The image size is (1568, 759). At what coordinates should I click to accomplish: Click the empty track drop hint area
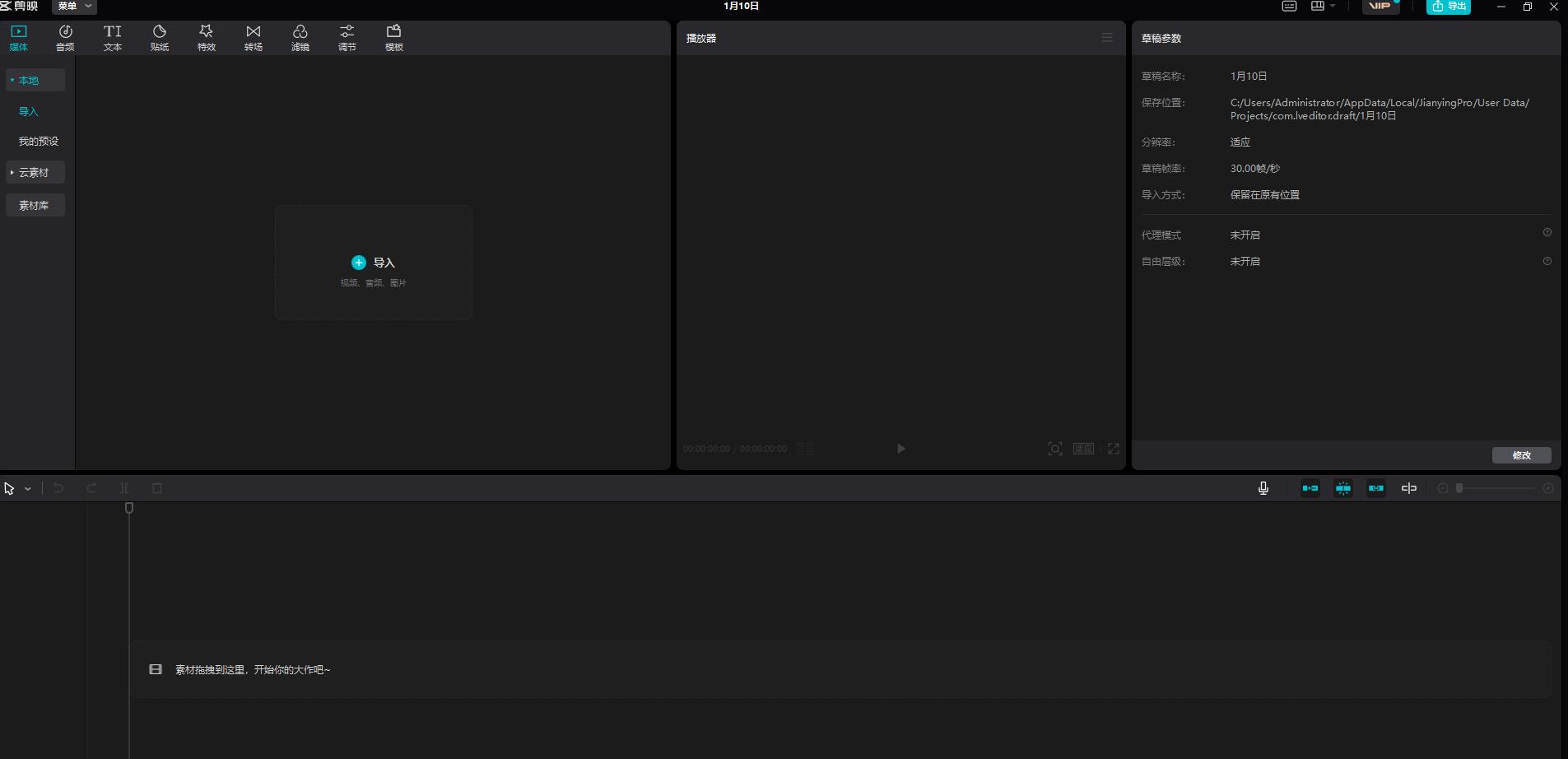pos(840,669)
